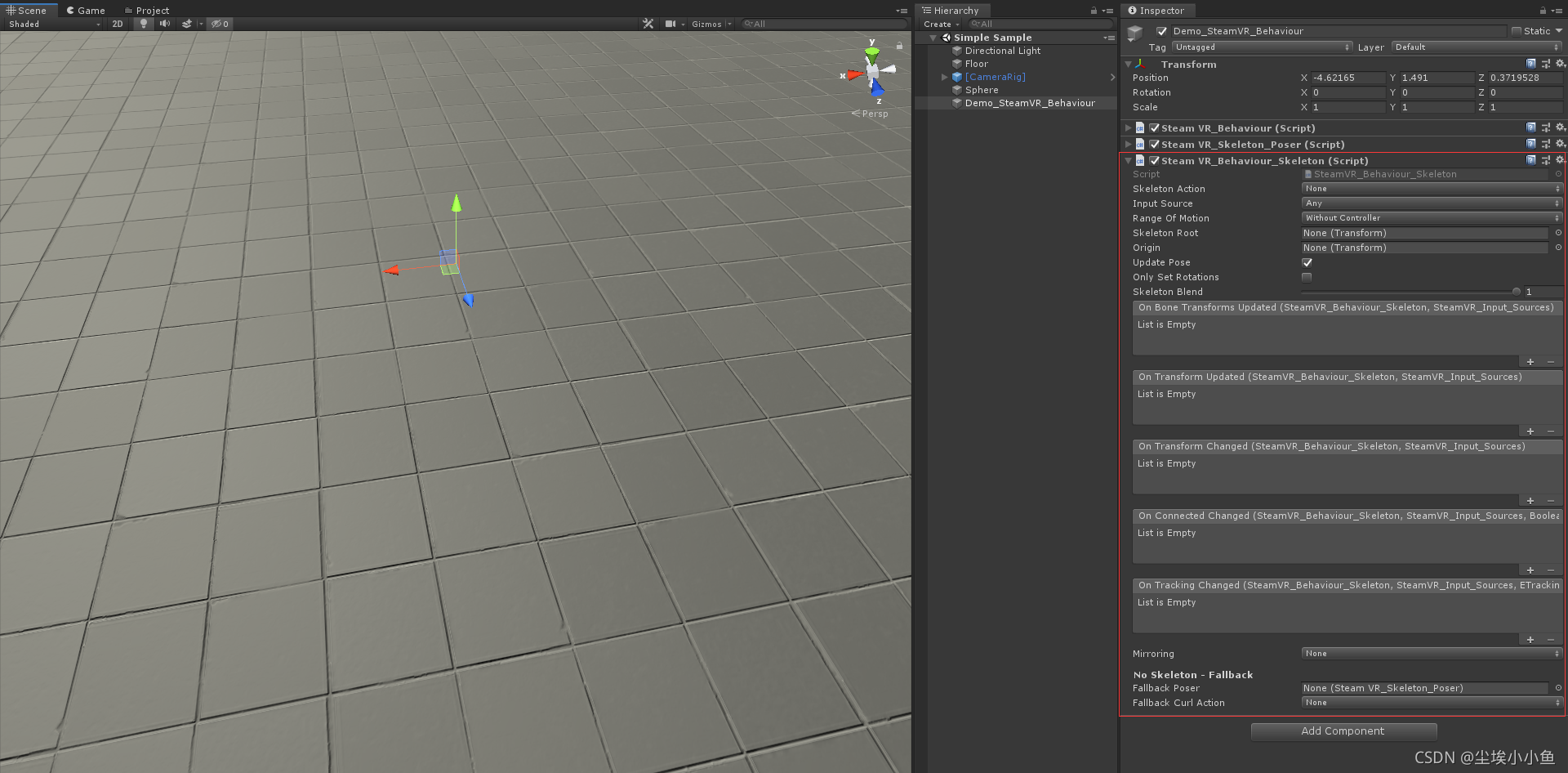This screenshot has height=773, width=1568.
Task: Collapse the Simple Sample scene
Action: tap(933, 38)
